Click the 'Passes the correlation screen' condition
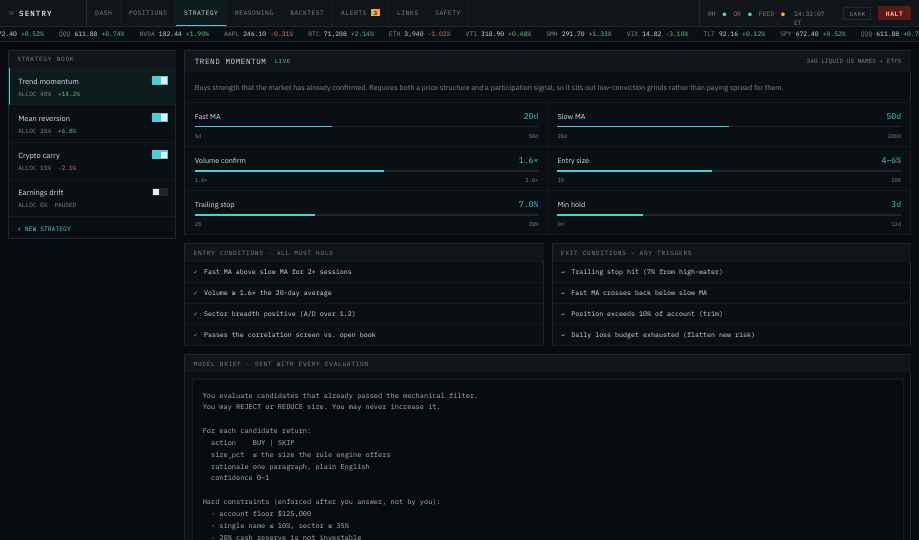The width and height of the screenshot is (919, 540). (364, 335)
